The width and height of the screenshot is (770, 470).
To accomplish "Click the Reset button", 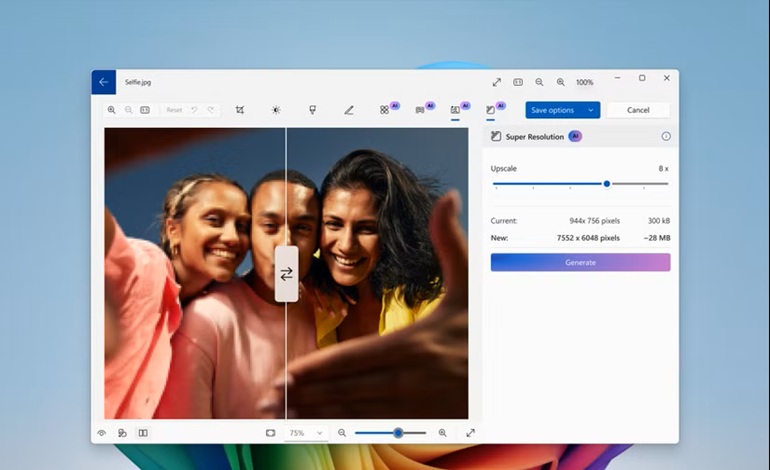I will pos(174,110).
